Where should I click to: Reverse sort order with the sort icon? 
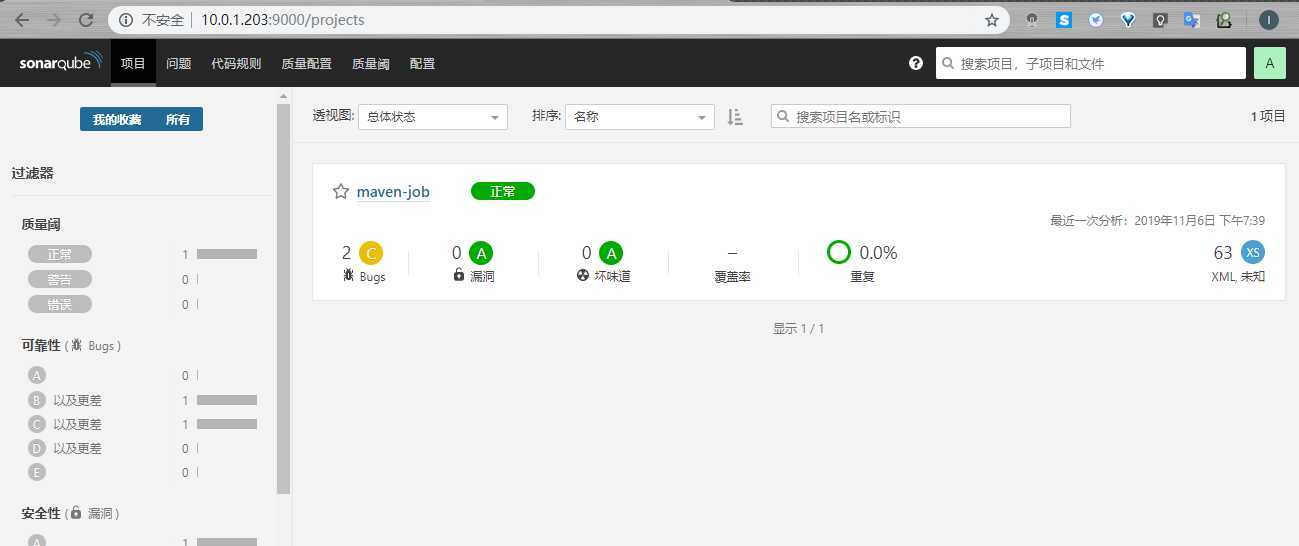(x=736, y=117)
